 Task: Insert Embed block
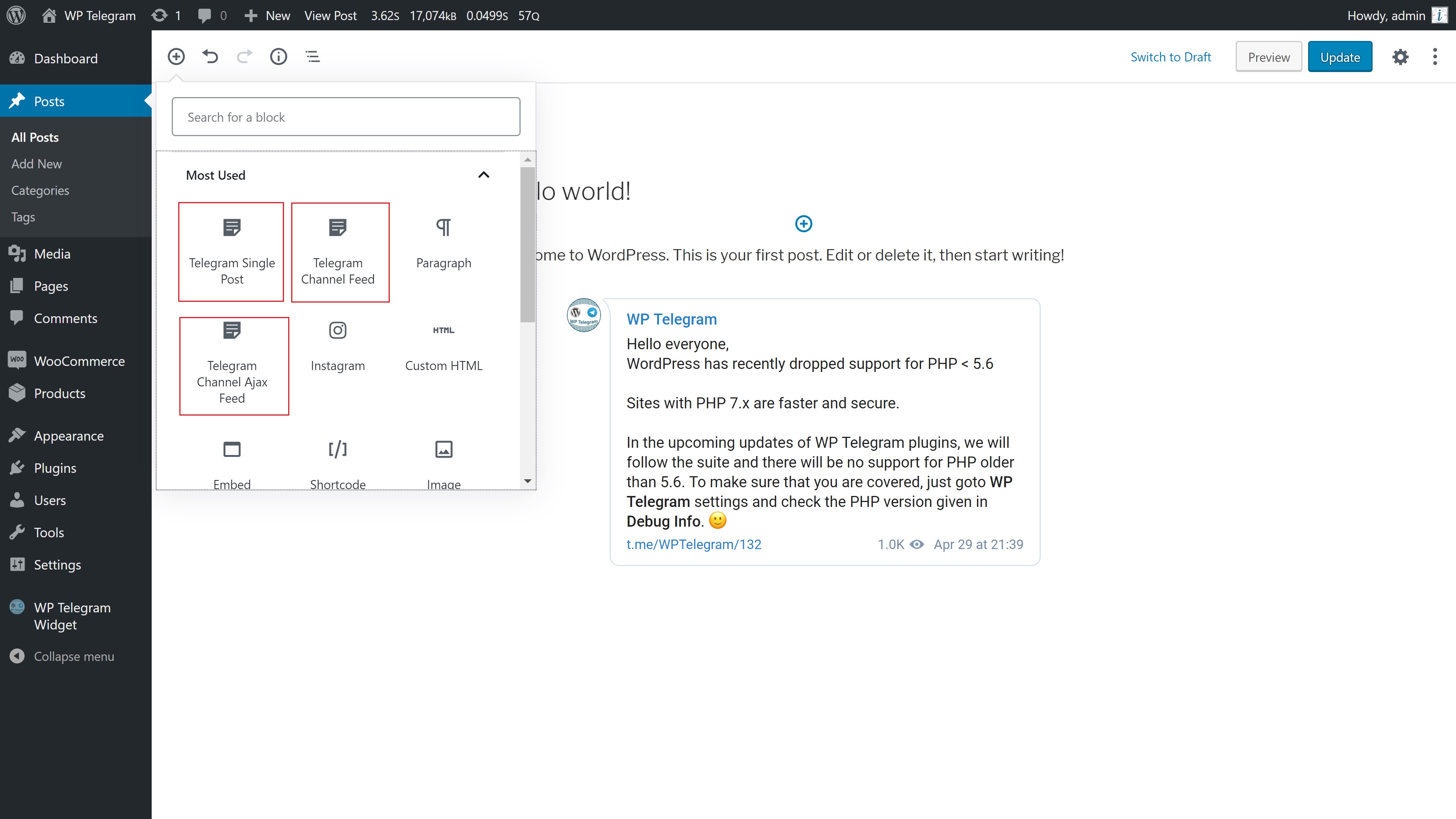coord(232,464)
